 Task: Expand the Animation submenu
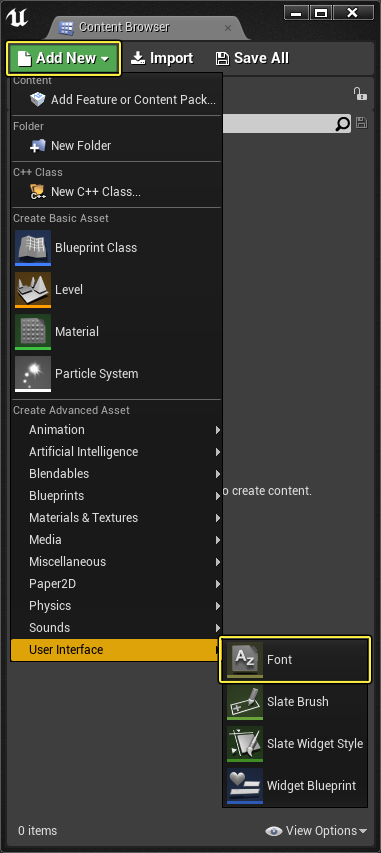(116, 430)
